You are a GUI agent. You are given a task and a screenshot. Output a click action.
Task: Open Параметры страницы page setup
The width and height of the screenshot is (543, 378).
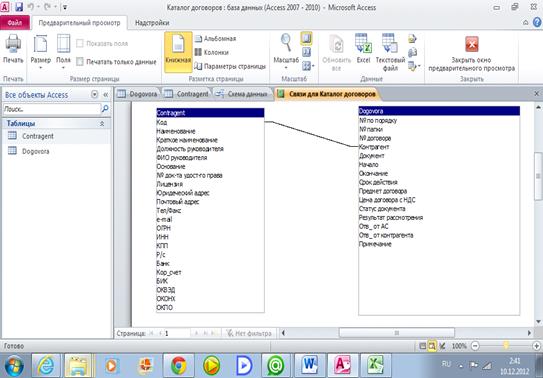(x=230, y=66)
